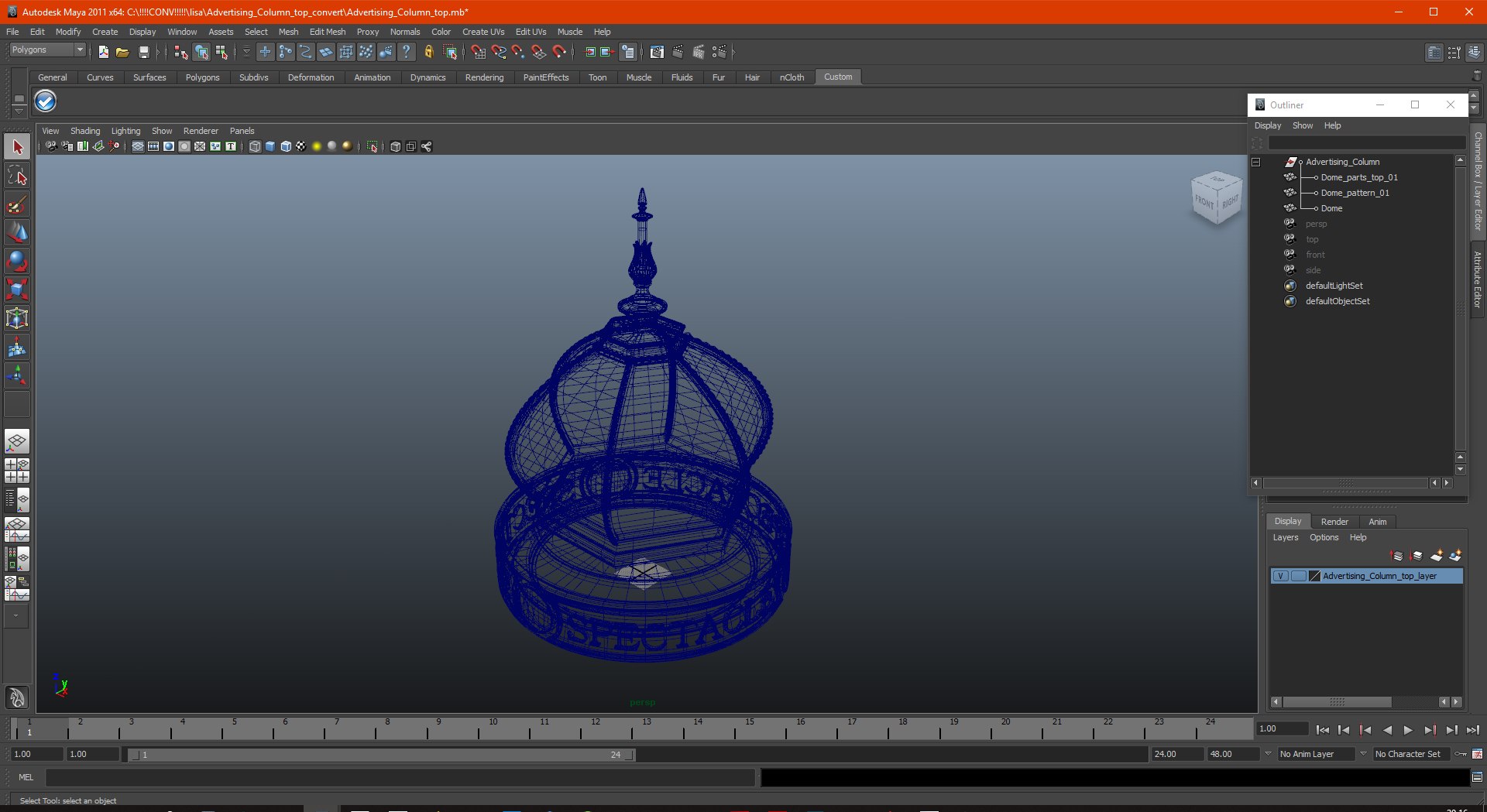Select Dome_parts_top_01 in Outliner
This screenshot has width=1487, height=812.
pyautogui.click(x=1359, y=177)
